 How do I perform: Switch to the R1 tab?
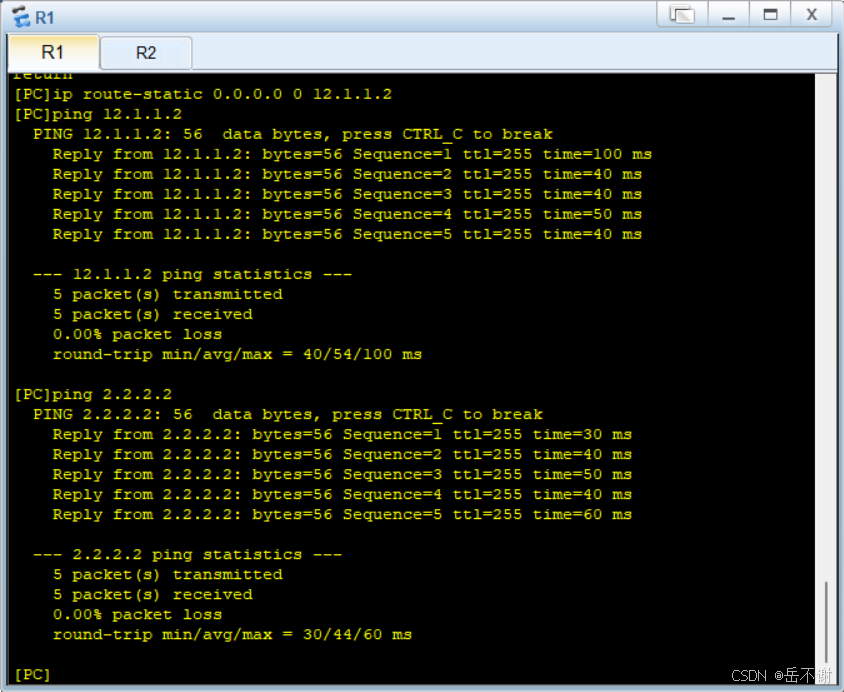(x=53, y=52)
